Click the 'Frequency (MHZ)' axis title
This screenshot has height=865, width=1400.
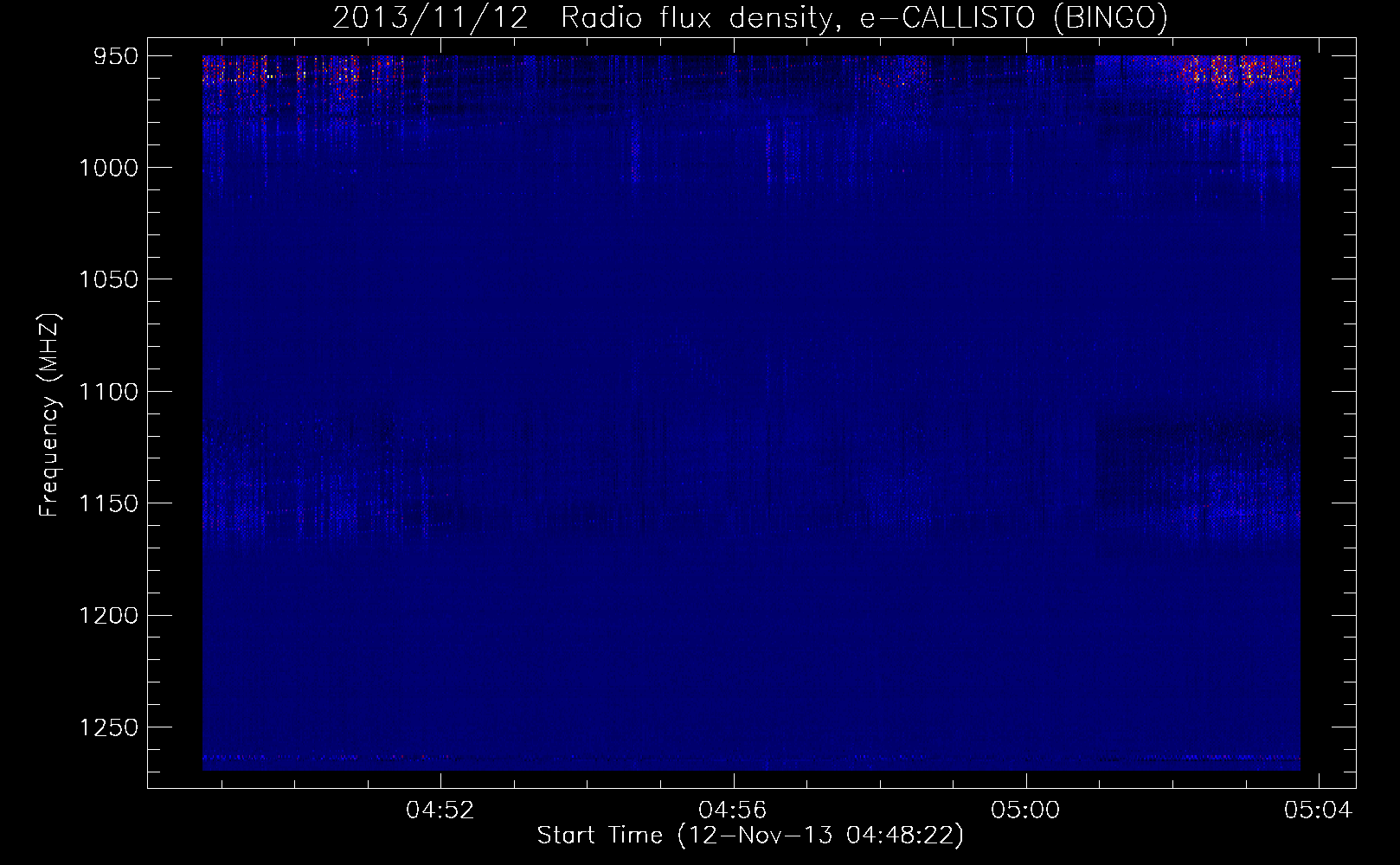coord(50,414)
